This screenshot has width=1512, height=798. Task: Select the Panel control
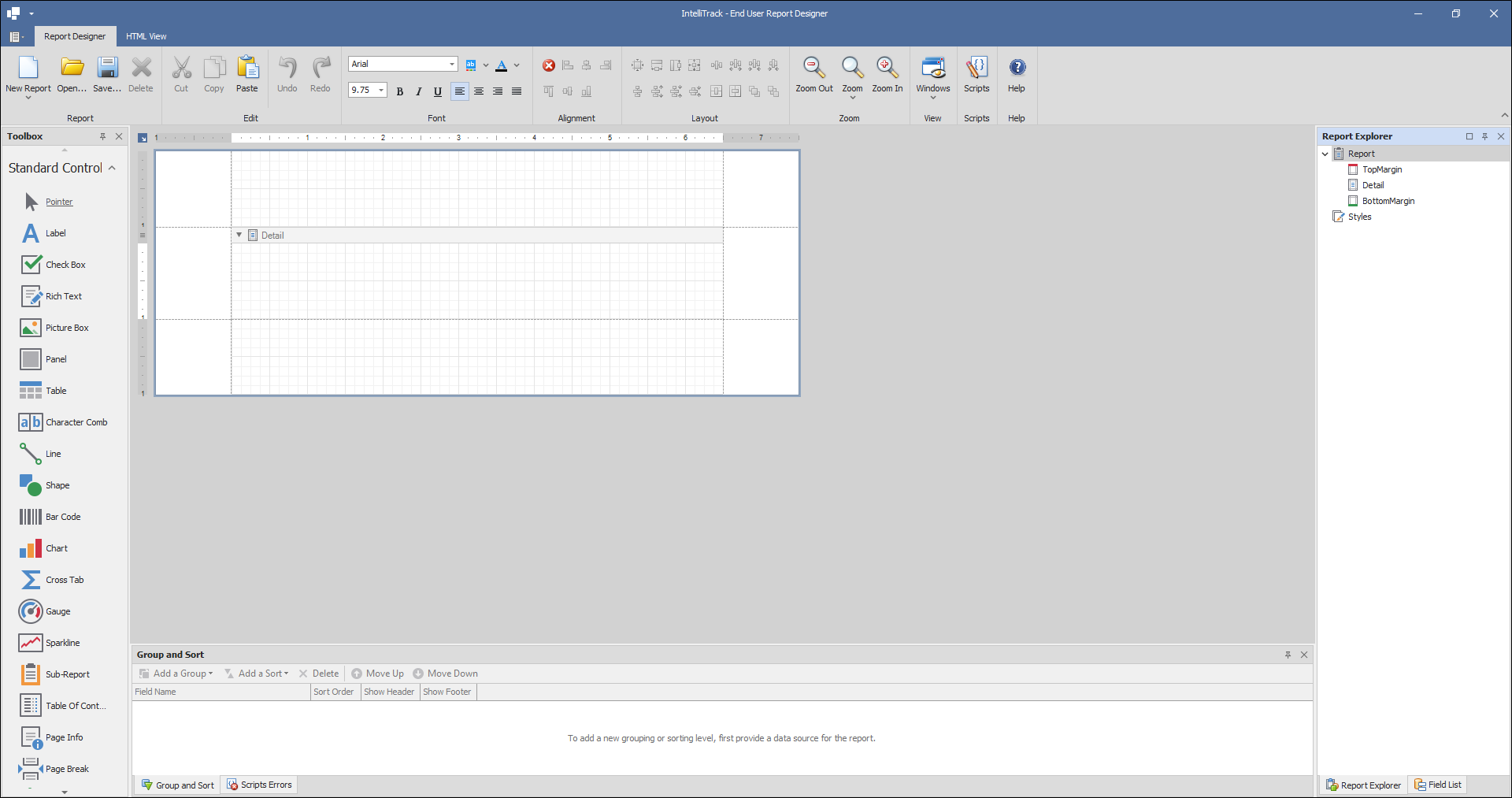[56, 359]
